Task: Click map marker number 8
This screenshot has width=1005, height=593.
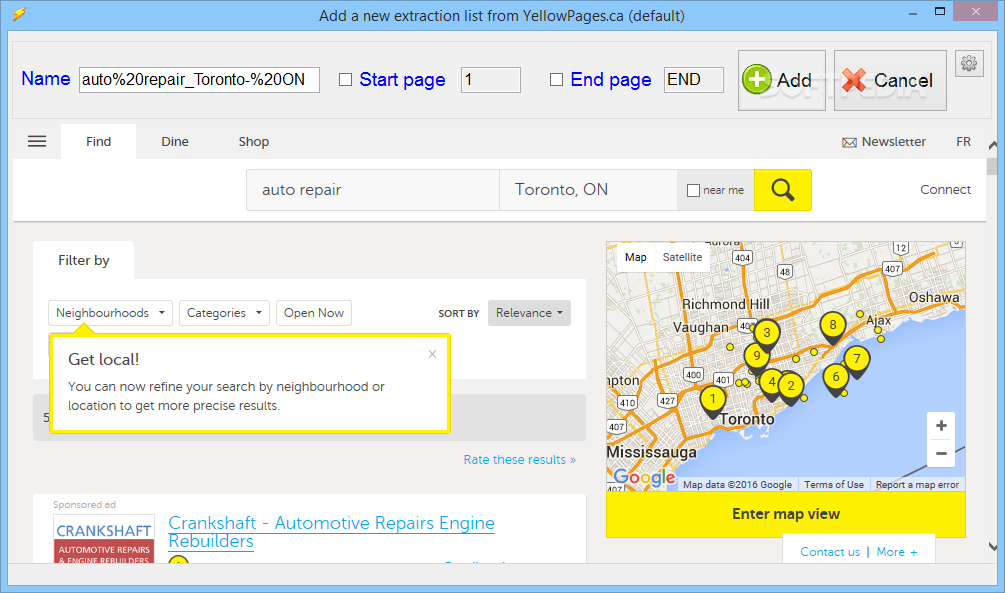Action: (832, 325)
